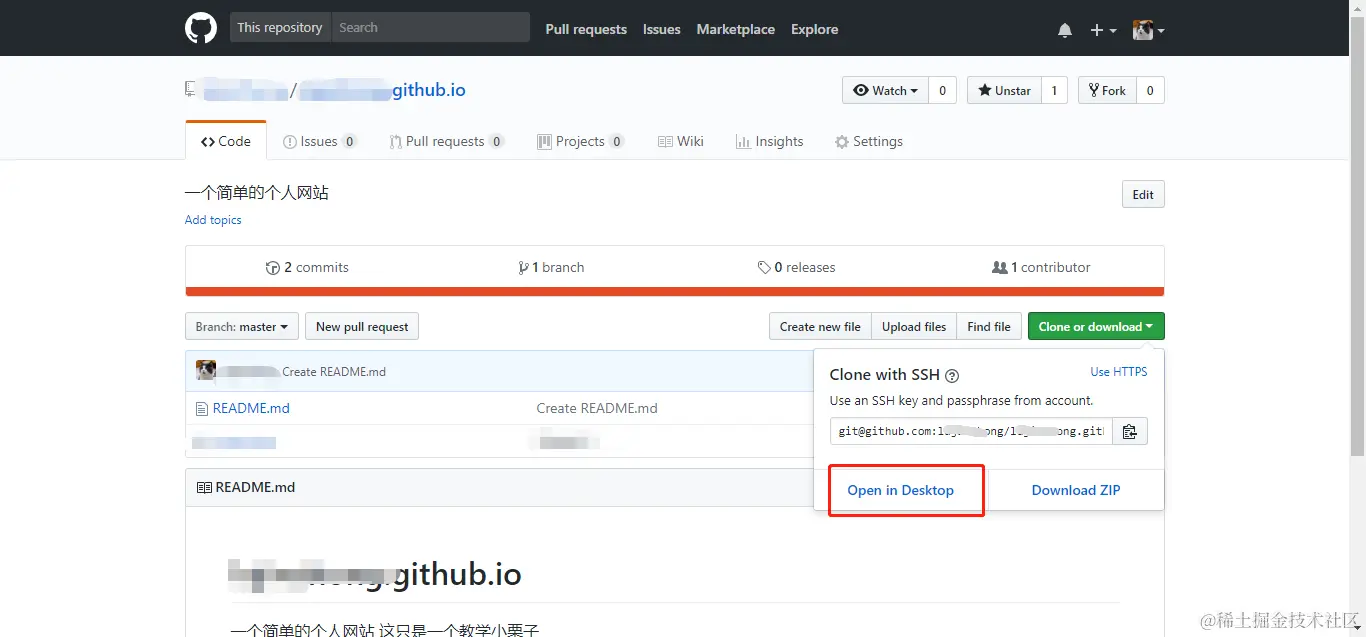Image resolution: width=1366 pixels, height=637 pixels.
Task: Select the SSH clone URL field
Action: 971,431
